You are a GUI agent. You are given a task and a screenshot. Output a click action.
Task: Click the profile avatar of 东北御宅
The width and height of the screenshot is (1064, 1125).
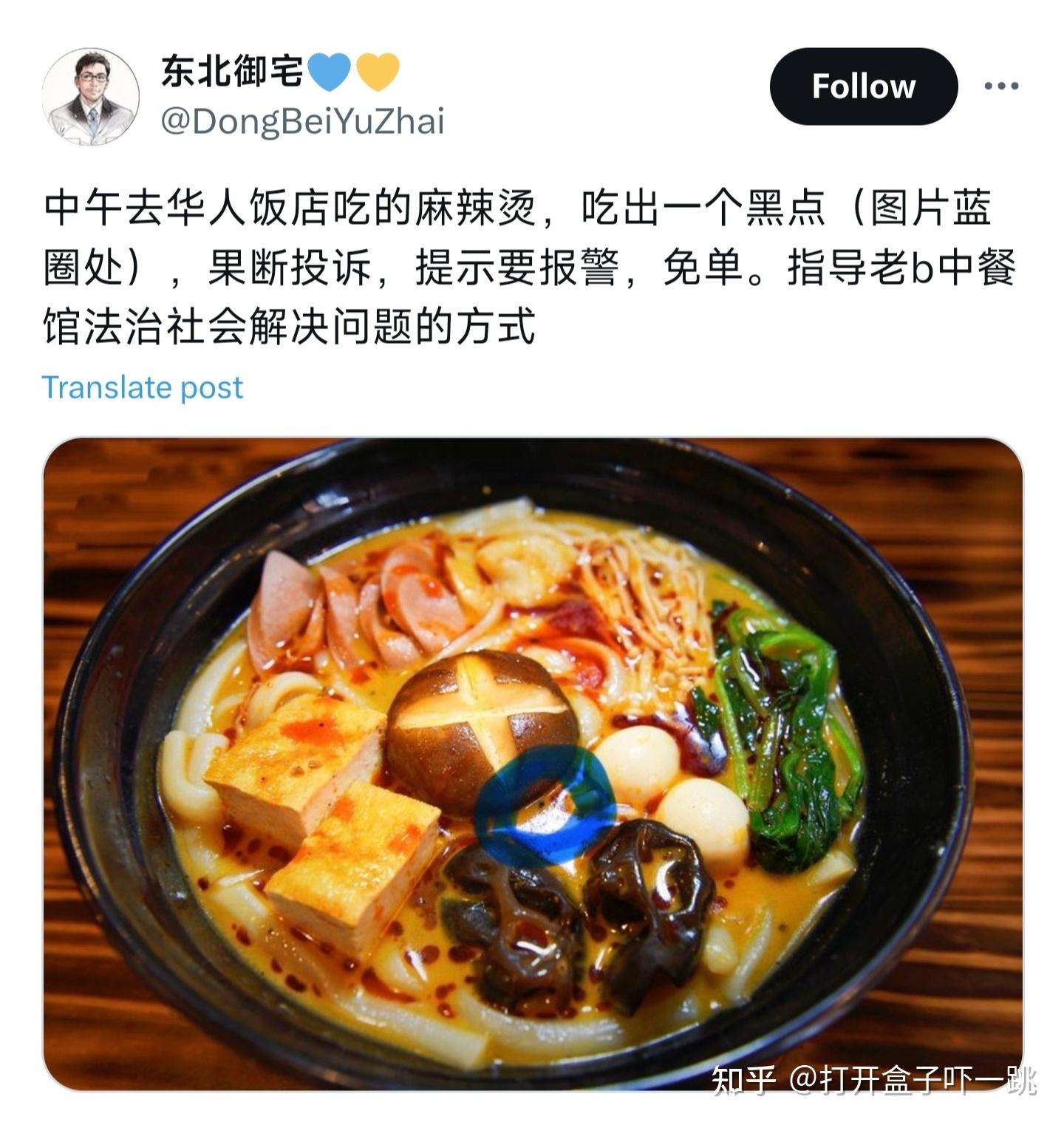[91, 96]
